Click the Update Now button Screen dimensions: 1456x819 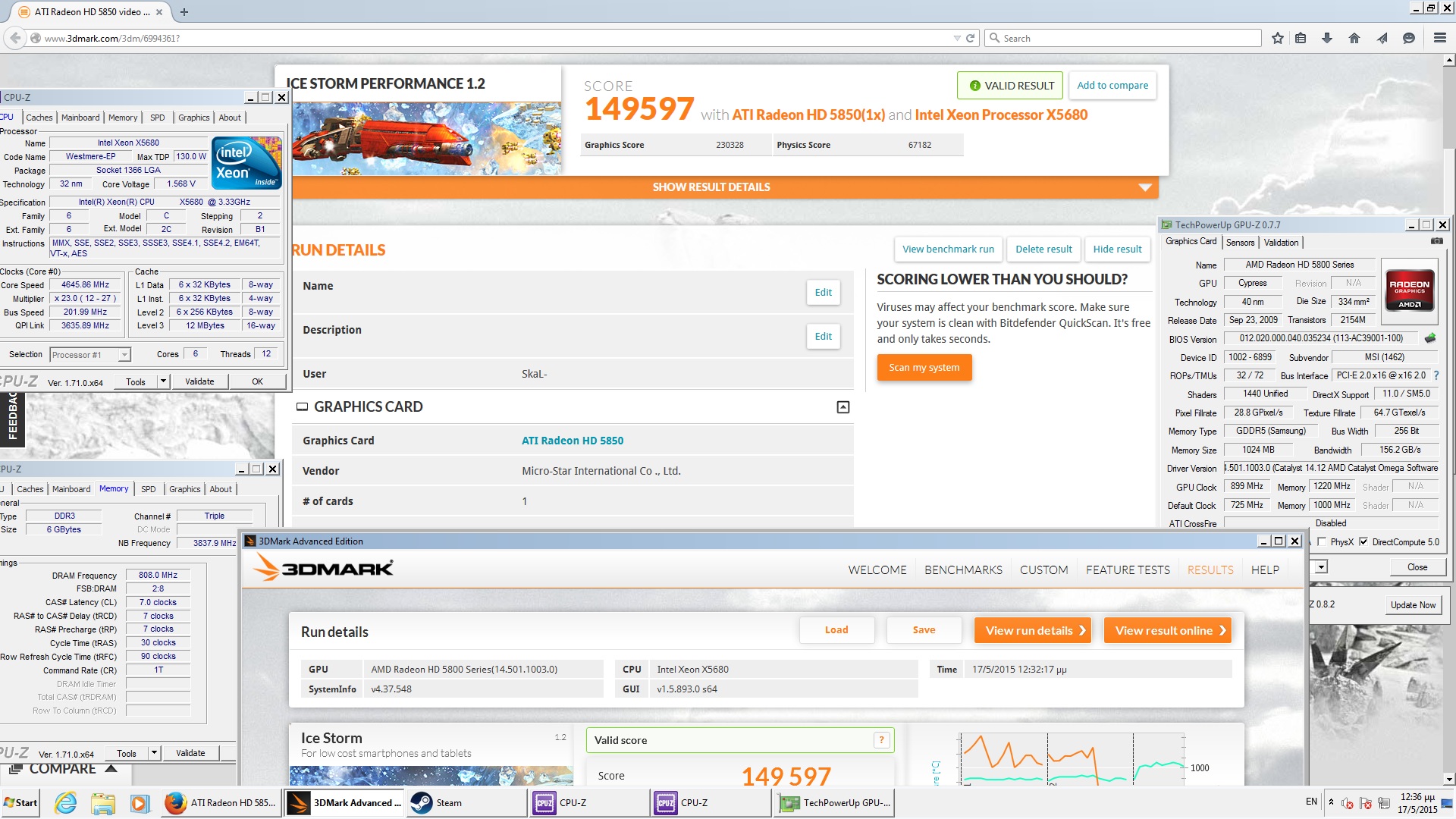1413,605
